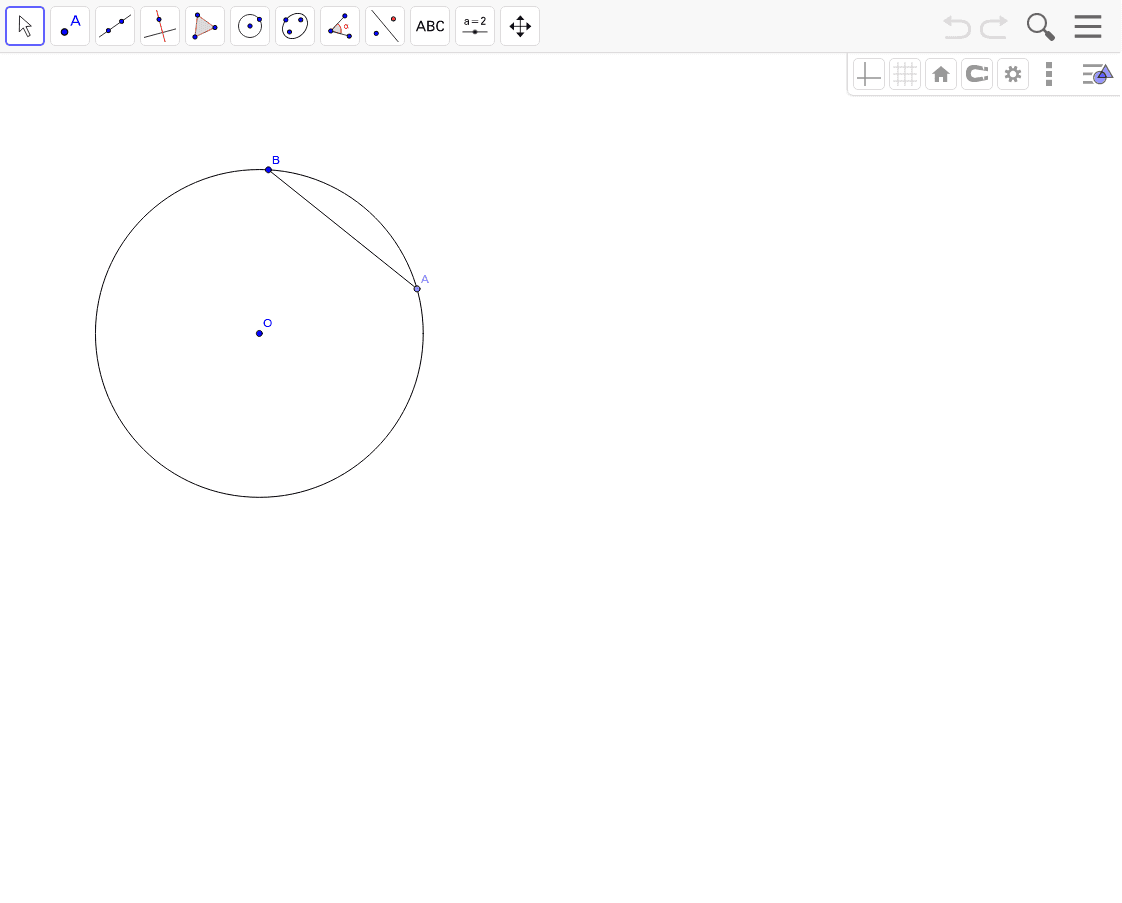
Task: Select the Perpendicular Line tool
Action: point(160,26)
